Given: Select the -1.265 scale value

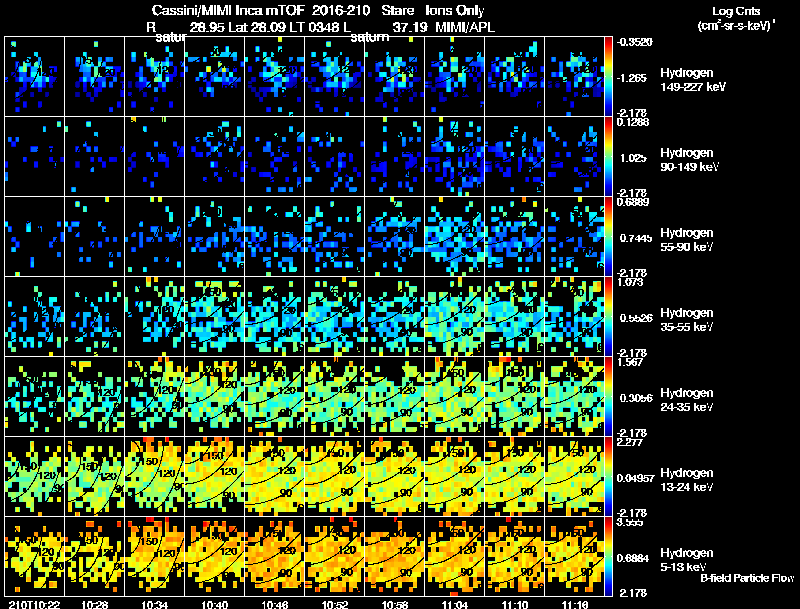Looking at the screenshot, I should (632, 78).
